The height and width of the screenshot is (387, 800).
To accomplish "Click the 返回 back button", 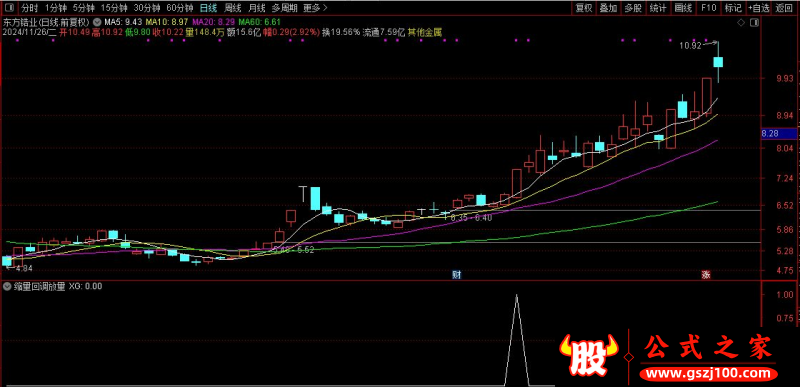I will tap(783, 8).
